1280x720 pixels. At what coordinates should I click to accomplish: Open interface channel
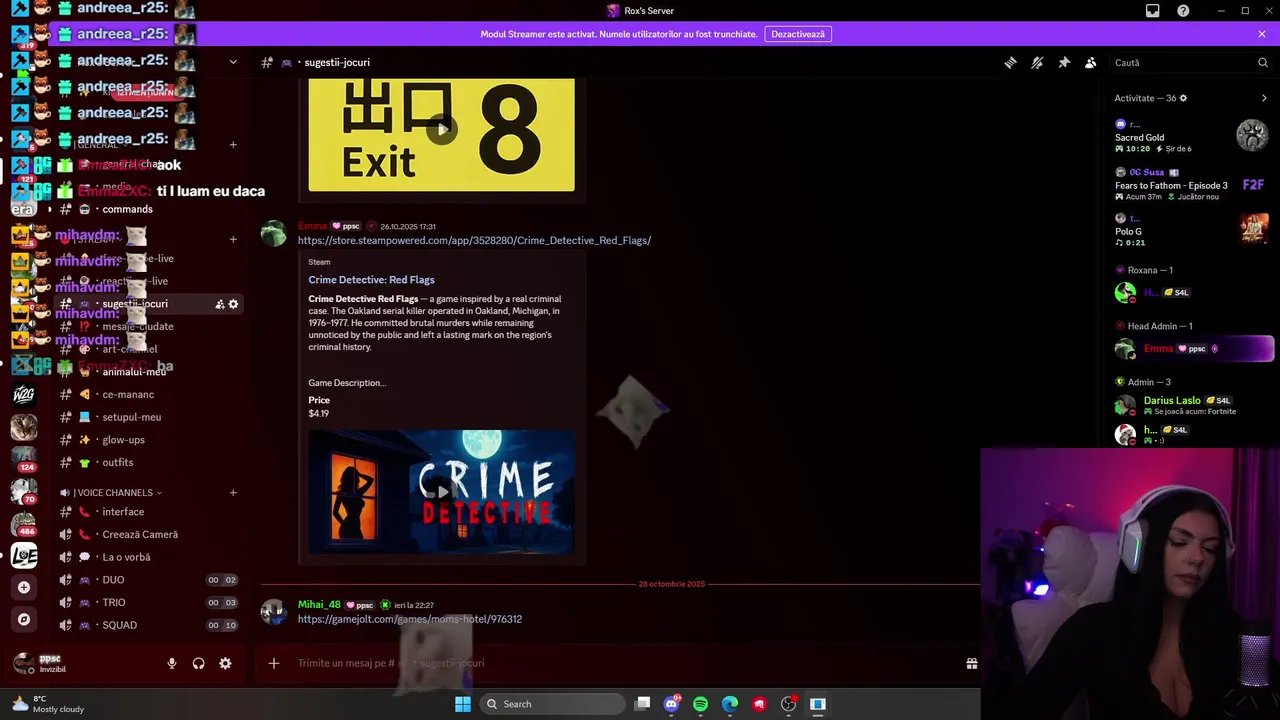123,512
